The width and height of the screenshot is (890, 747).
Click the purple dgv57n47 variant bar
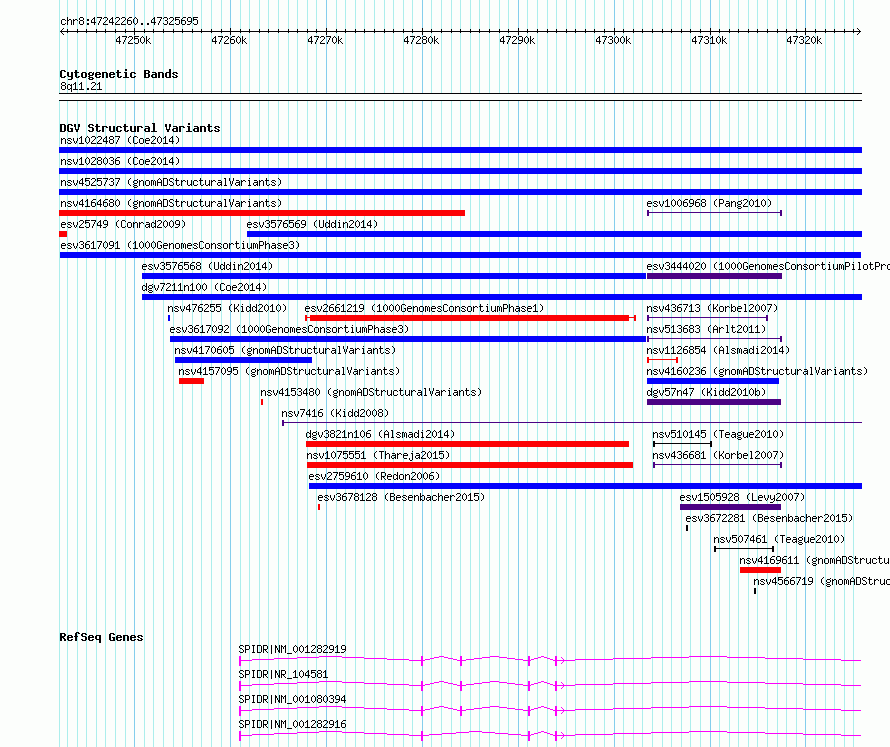714,402
